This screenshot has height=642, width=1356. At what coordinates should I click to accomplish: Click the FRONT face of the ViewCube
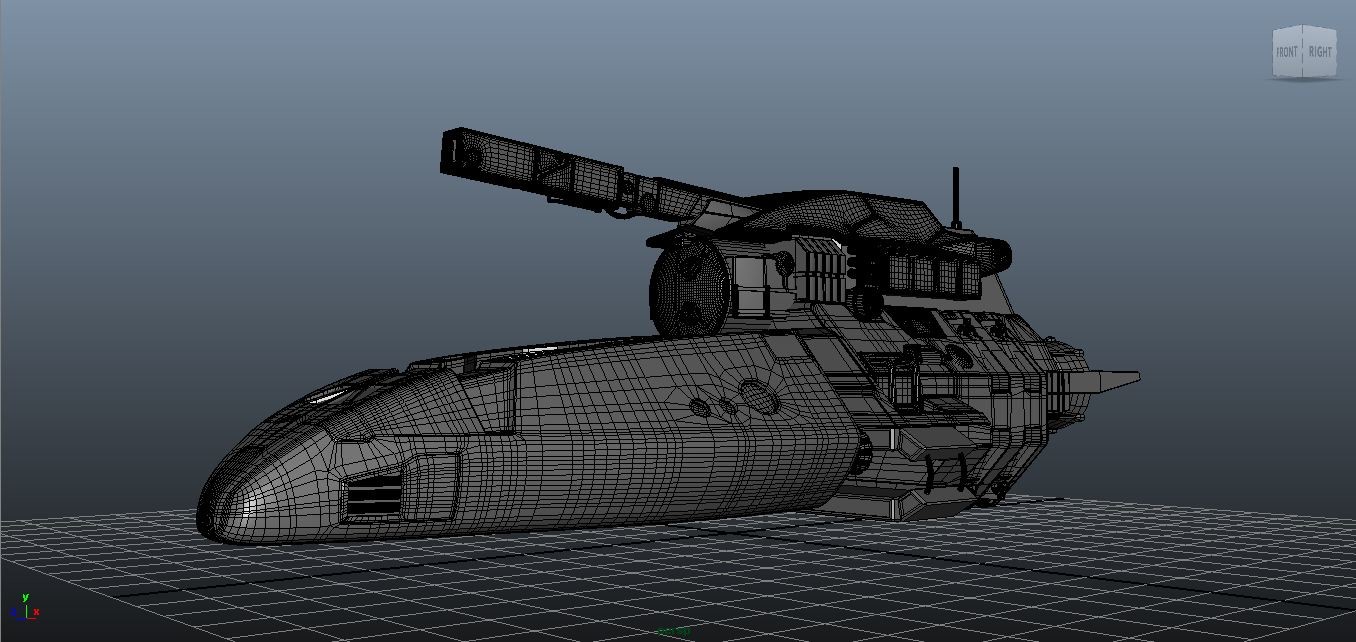[x=1287, y=50]
